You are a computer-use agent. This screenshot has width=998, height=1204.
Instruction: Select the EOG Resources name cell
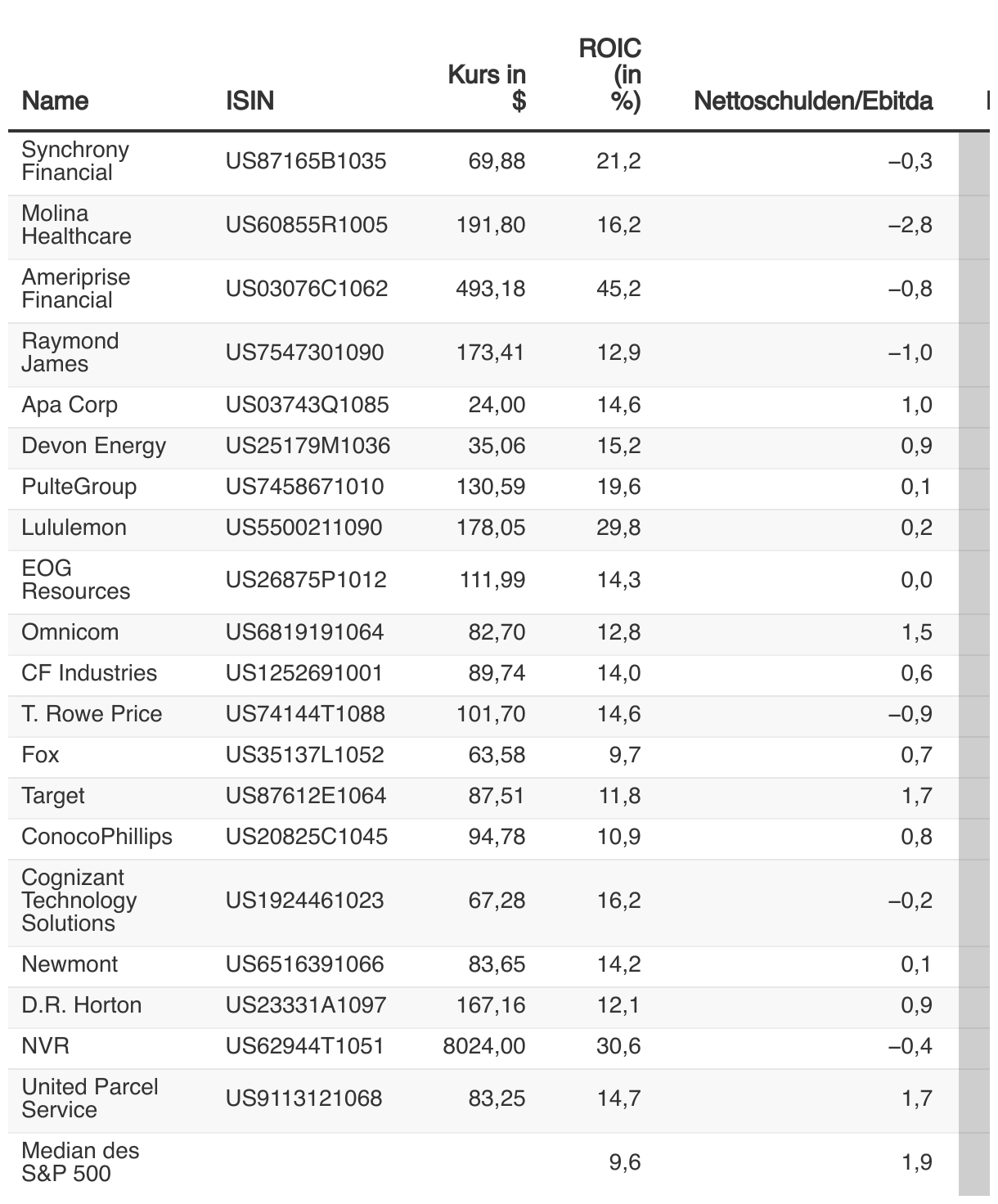[75, 580]
